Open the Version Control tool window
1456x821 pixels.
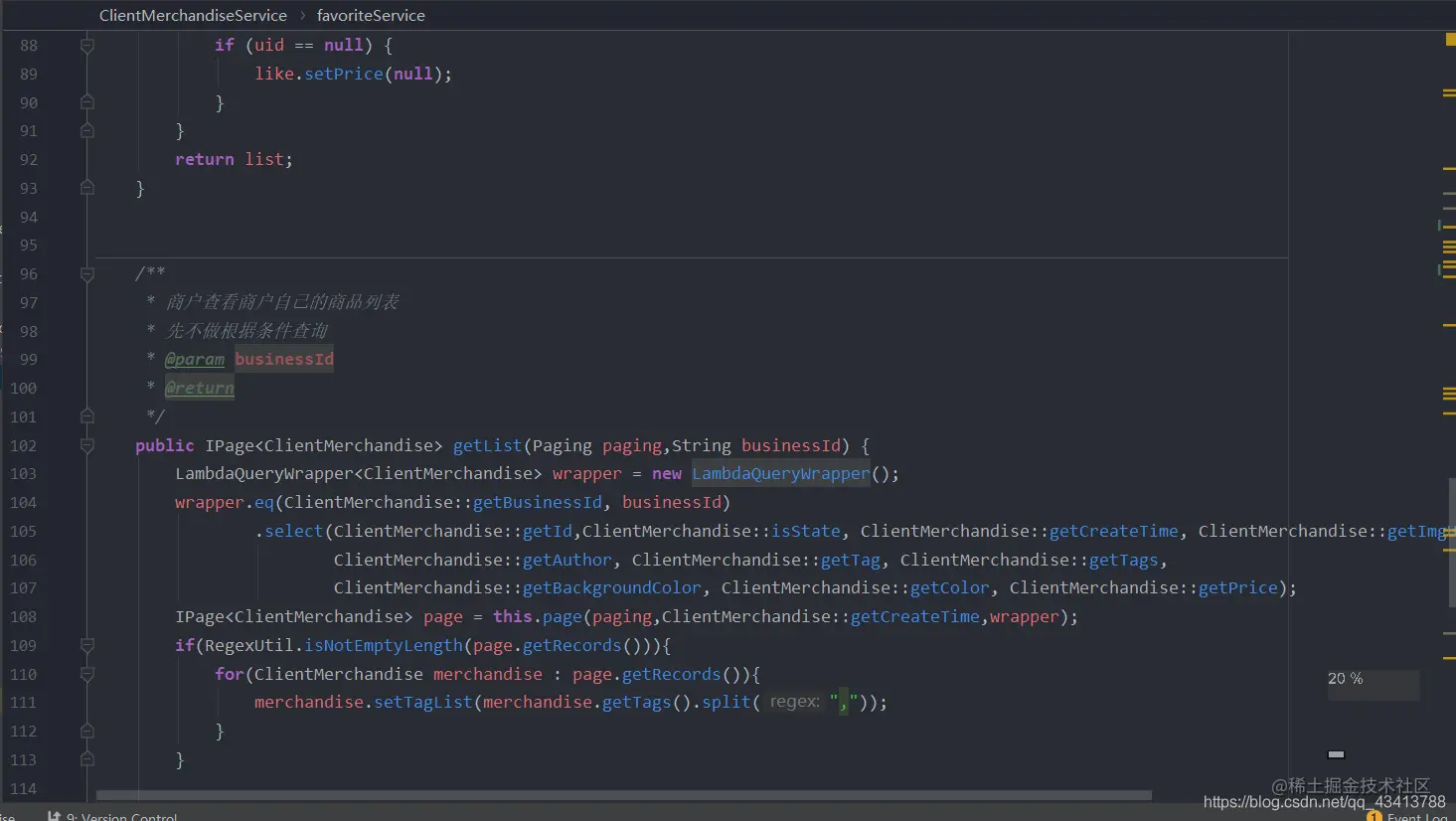121,816
